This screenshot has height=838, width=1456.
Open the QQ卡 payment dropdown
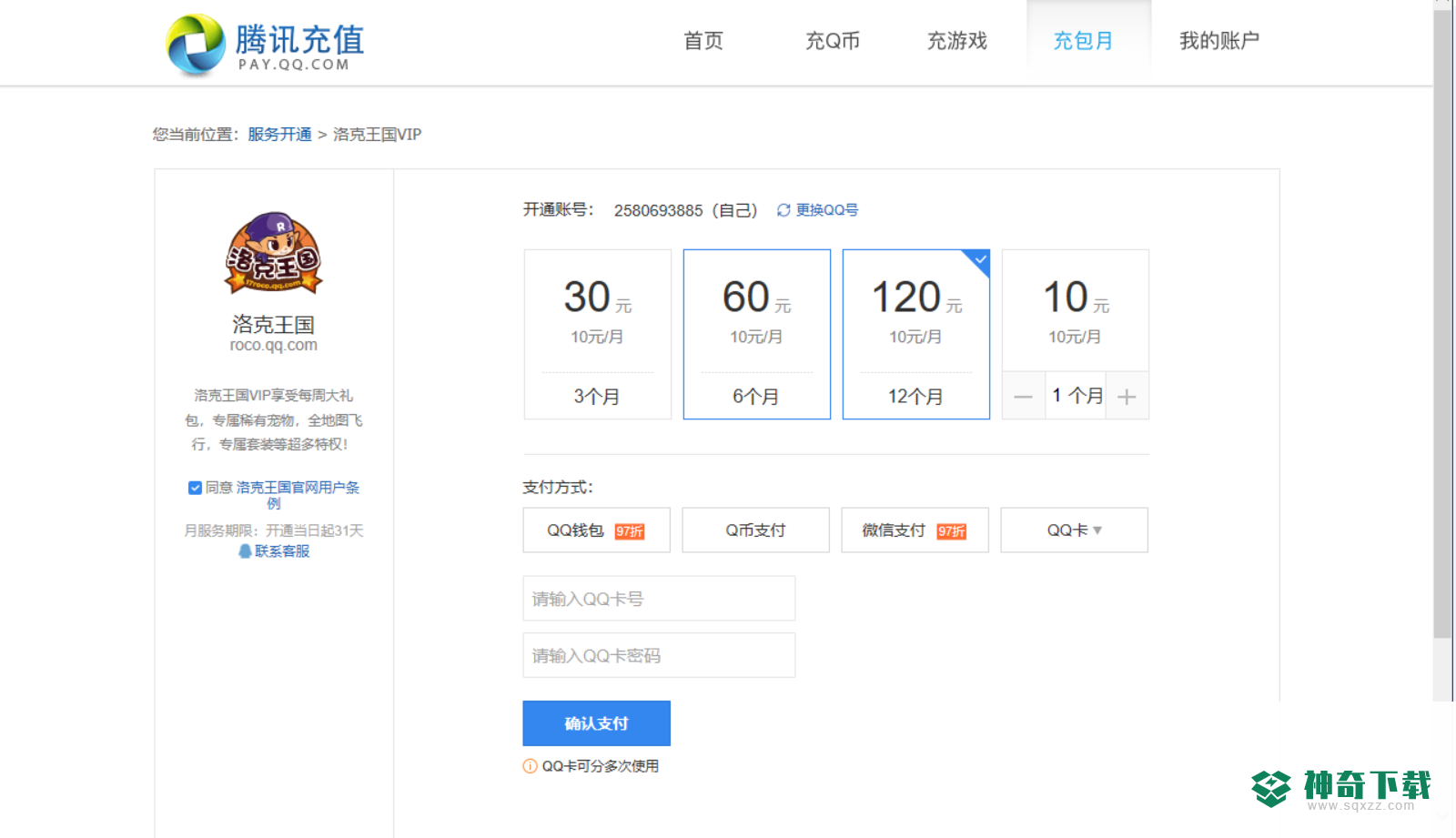click(x=1075, y=530)
